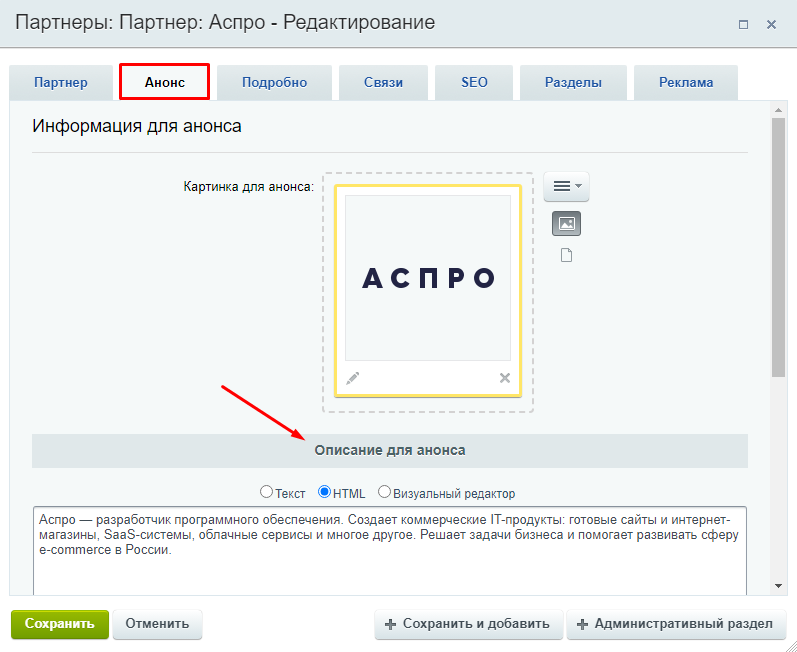Click inside the announcement description text area
This screenshot has height=652, width=797.
tap(390, 551)
